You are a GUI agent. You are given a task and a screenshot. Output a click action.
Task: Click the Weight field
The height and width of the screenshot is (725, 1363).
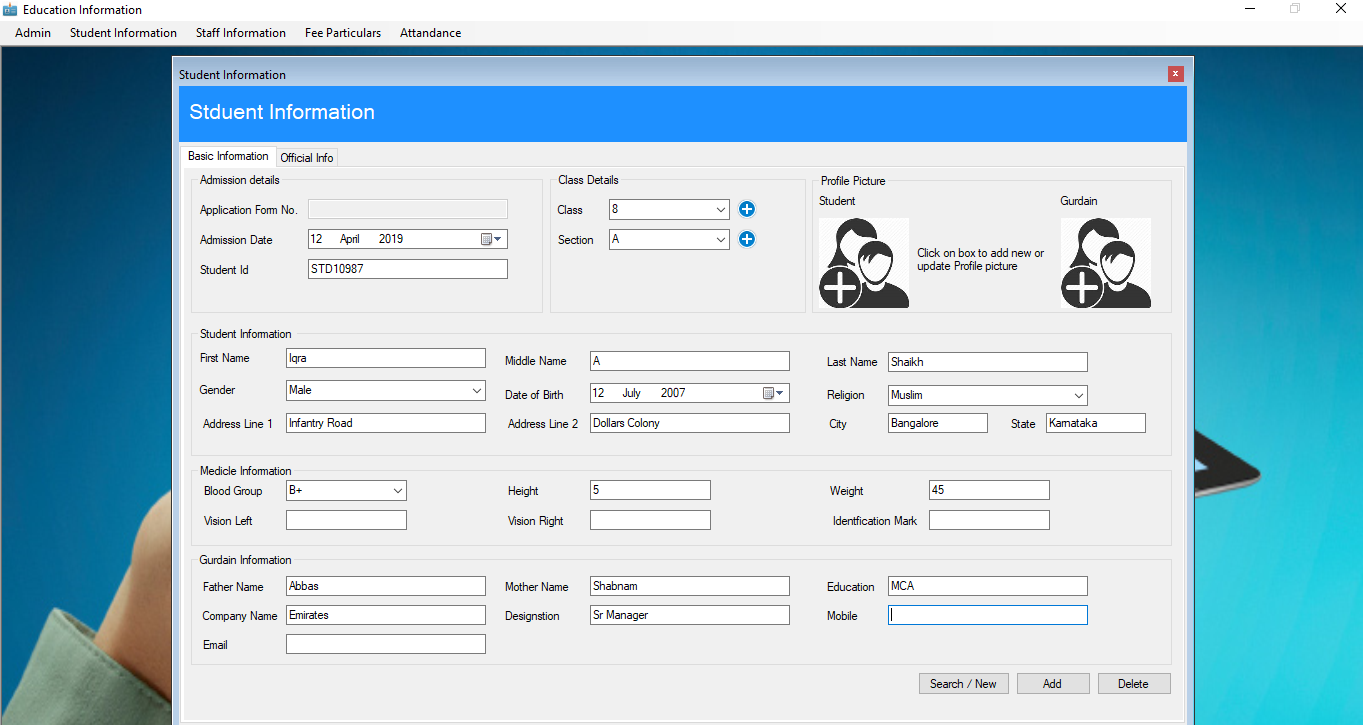[989, 490]
